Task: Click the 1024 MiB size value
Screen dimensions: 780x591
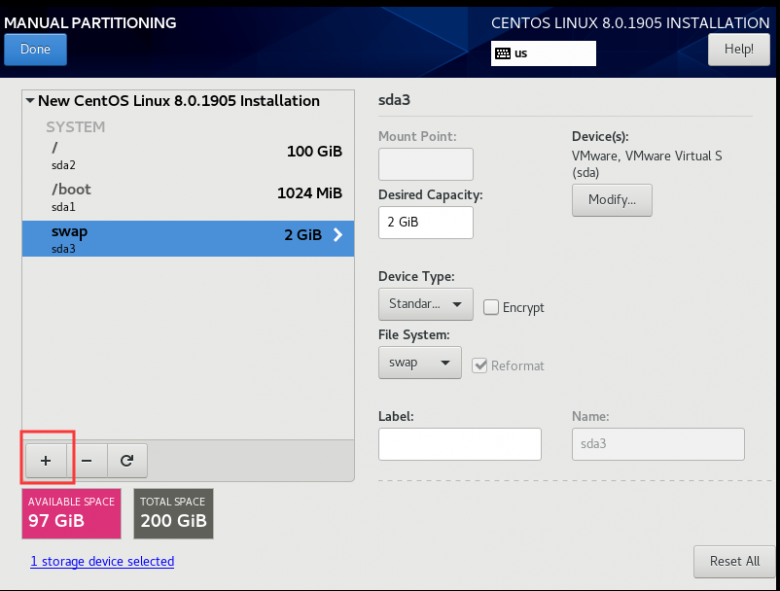Action: [309, 193]
